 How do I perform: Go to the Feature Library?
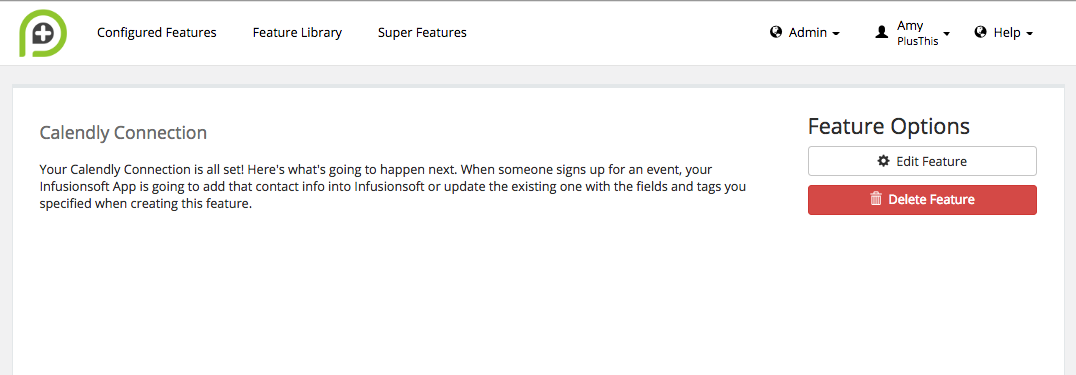tap(297, 32)
